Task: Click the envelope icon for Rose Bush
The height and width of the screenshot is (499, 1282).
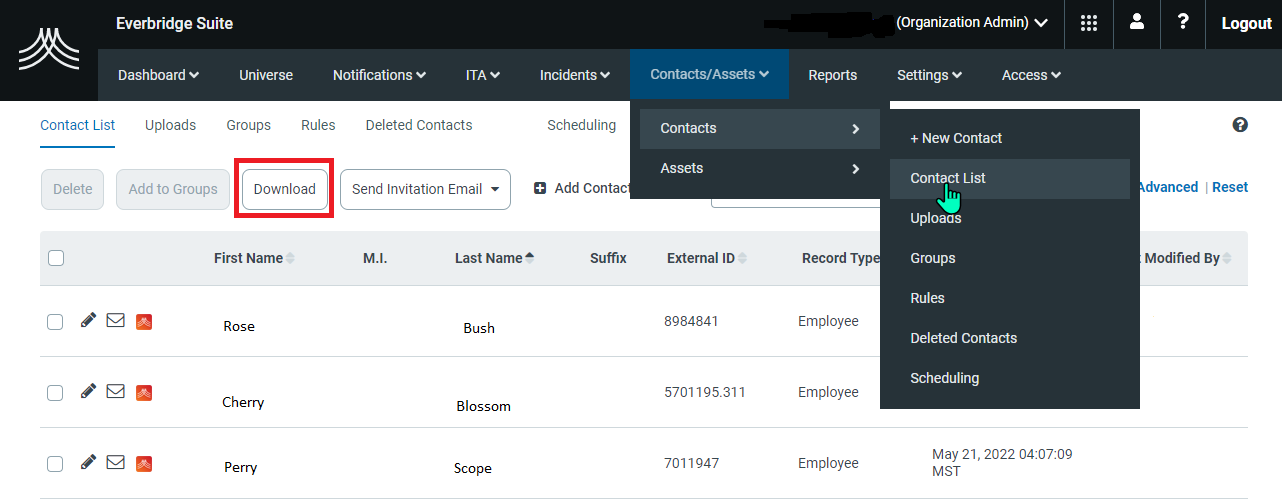Action: click(x=116, y=321)
